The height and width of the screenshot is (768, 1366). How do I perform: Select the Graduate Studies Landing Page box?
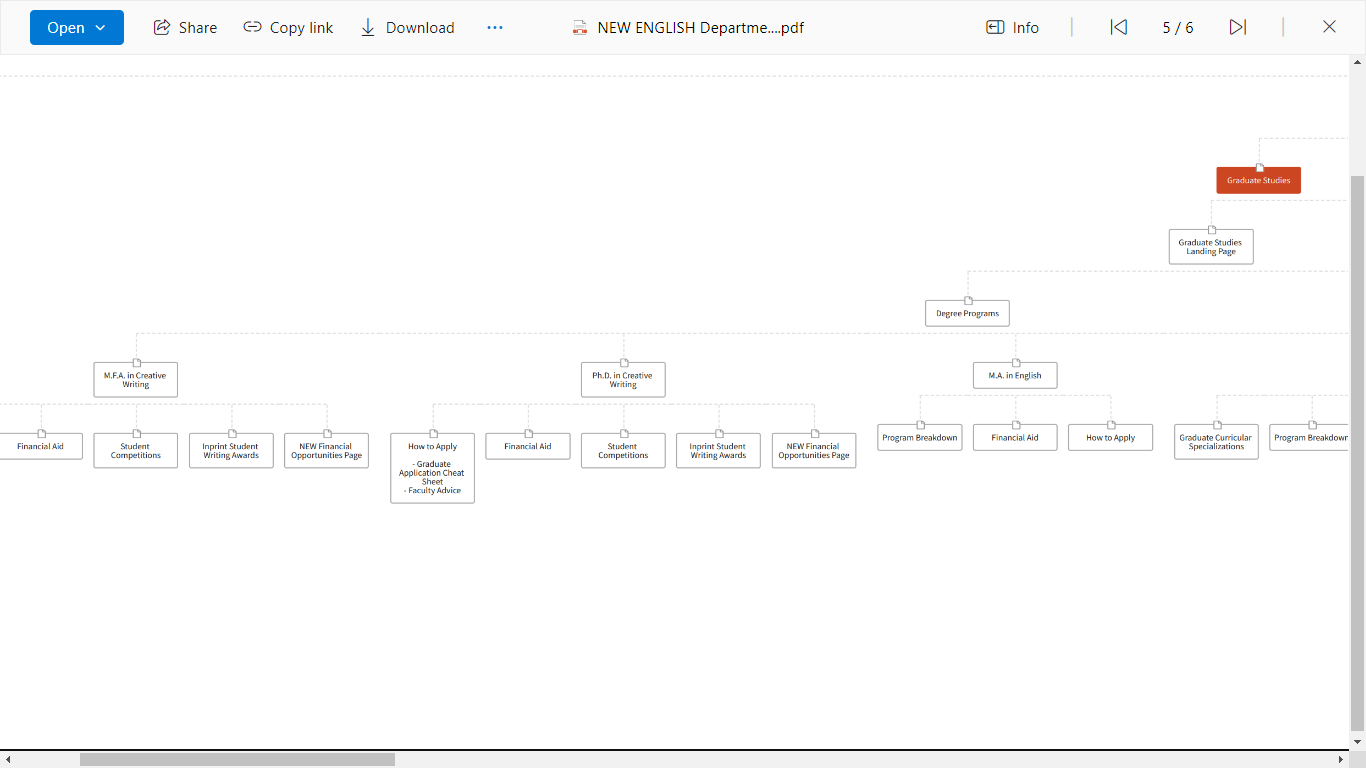(x=1210, y=247)
